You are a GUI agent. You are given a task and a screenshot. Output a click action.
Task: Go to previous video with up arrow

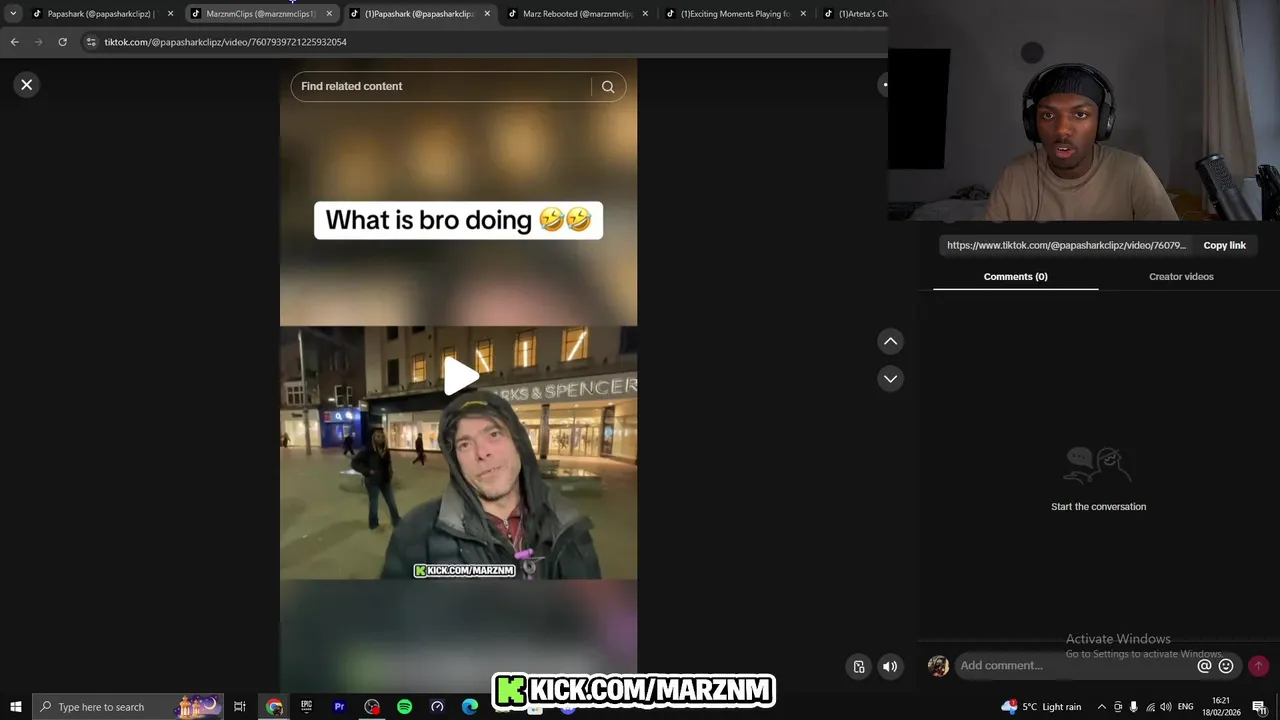tap(890, 342)
